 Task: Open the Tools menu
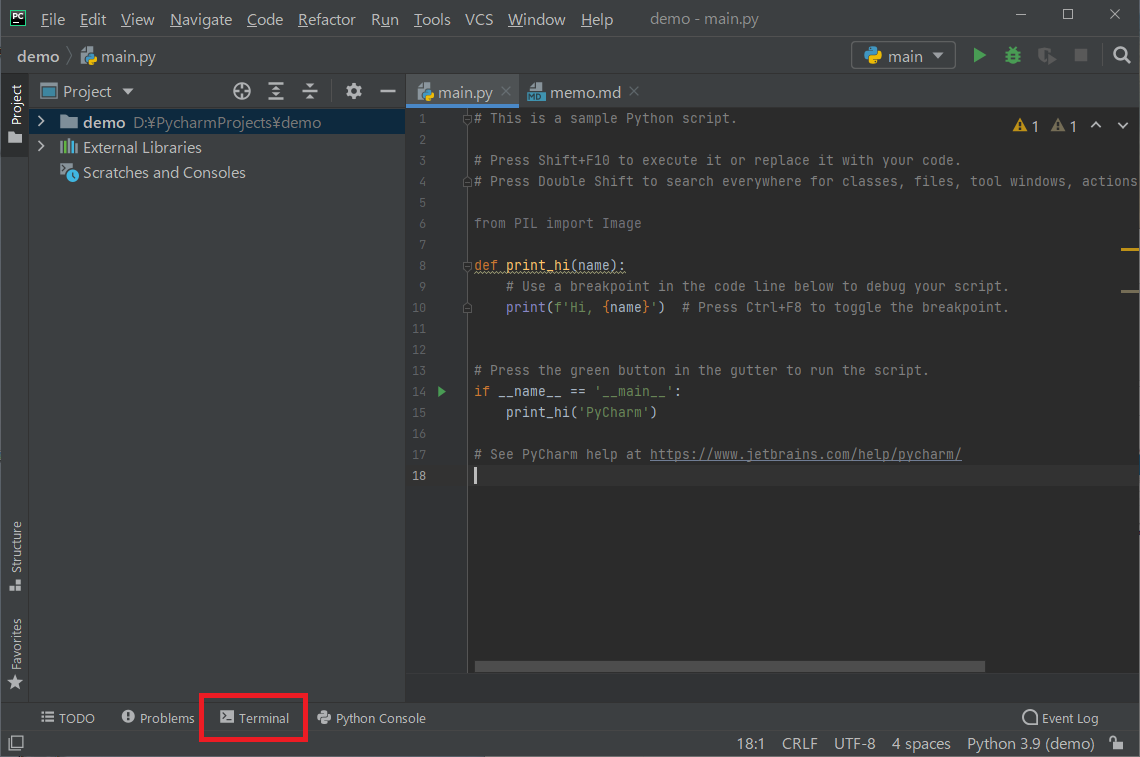coord(432,19)
